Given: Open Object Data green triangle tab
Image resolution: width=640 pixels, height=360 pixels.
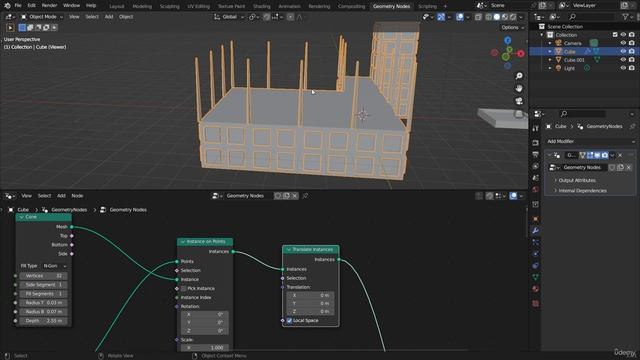Looking at the screenshot, I should pyautogui.click(x=536, y=277).
